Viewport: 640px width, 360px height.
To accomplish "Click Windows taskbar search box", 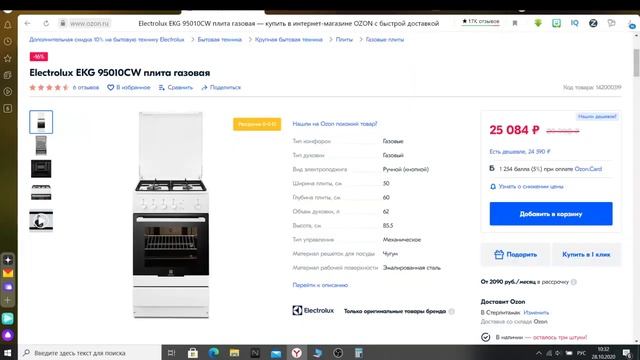I will click(90, 353).
